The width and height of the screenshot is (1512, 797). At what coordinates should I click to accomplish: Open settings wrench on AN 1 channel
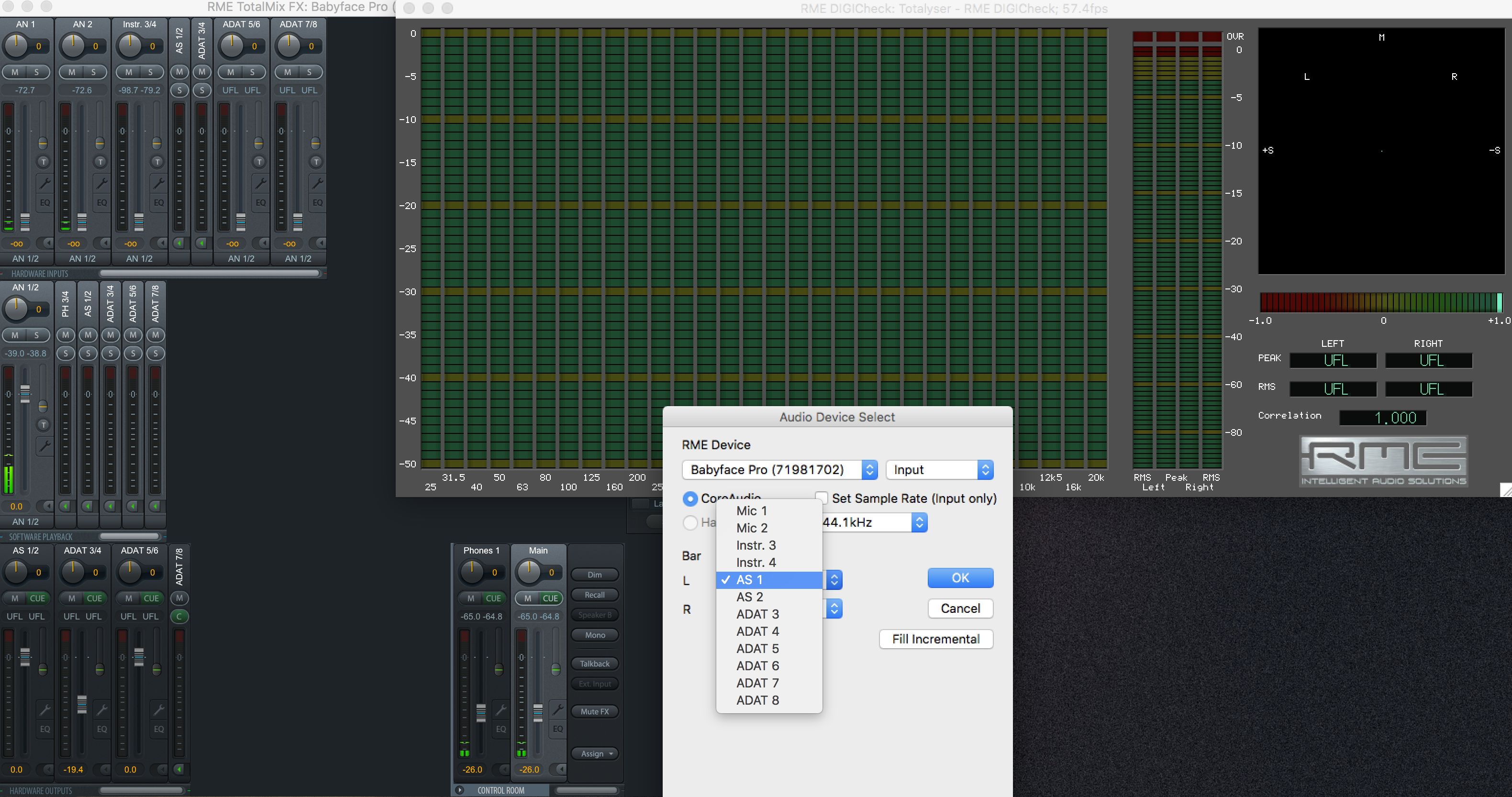[x=44, y=183]
